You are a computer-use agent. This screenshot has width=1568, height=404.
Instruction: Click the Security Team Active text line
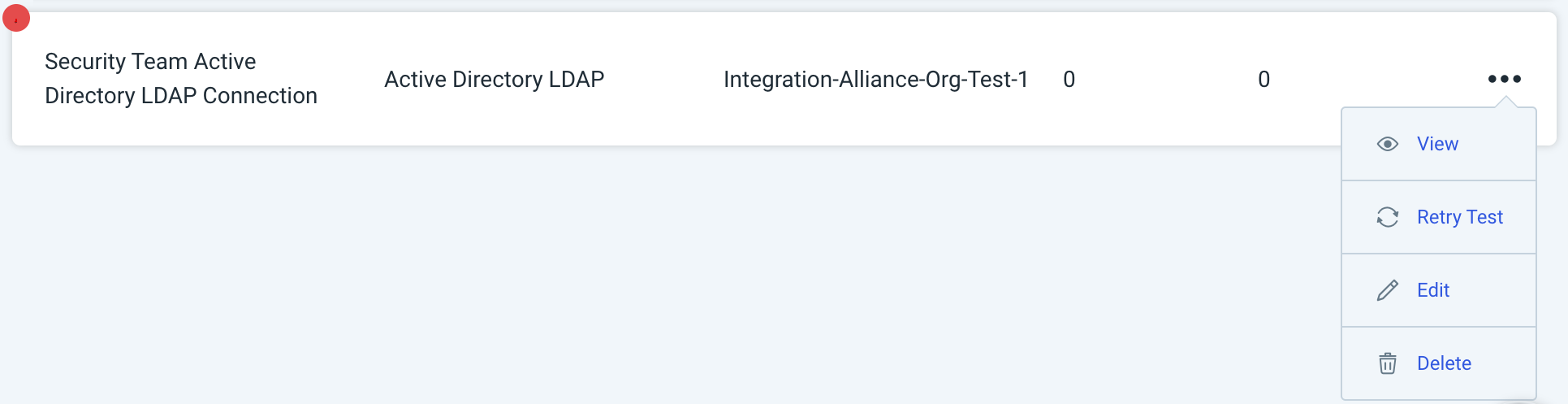[150, 62]
